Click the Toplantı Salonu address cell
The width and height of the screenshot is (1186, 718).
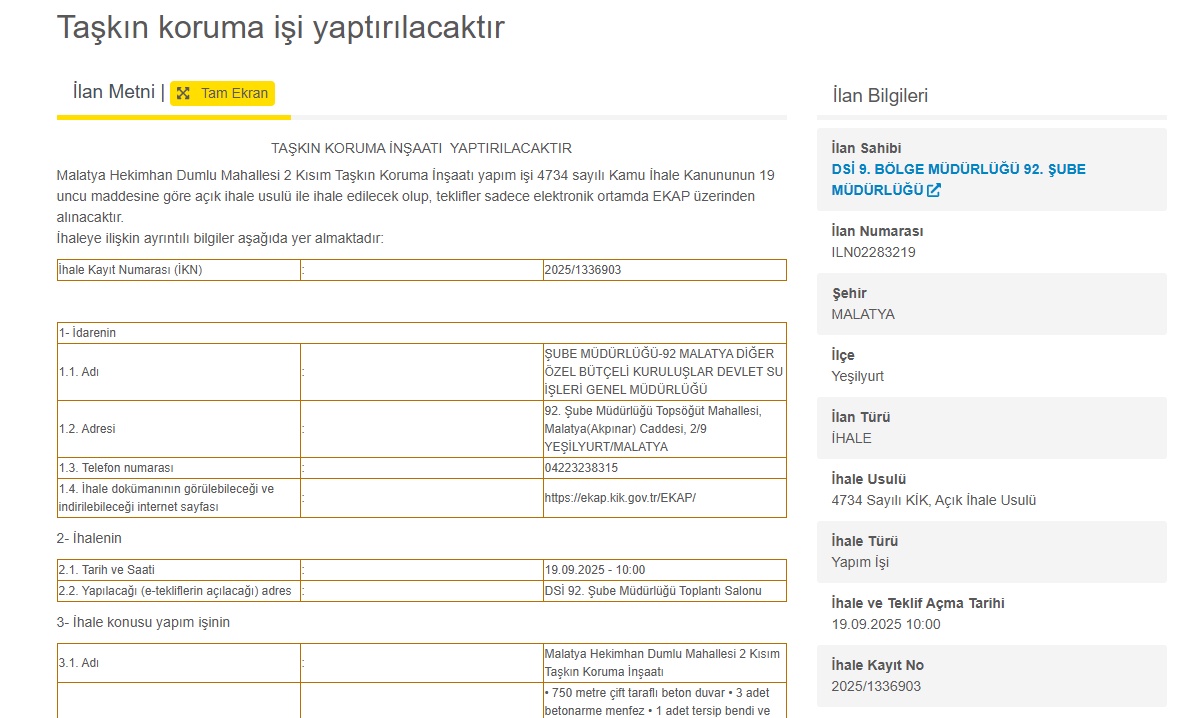pos(652,591)
